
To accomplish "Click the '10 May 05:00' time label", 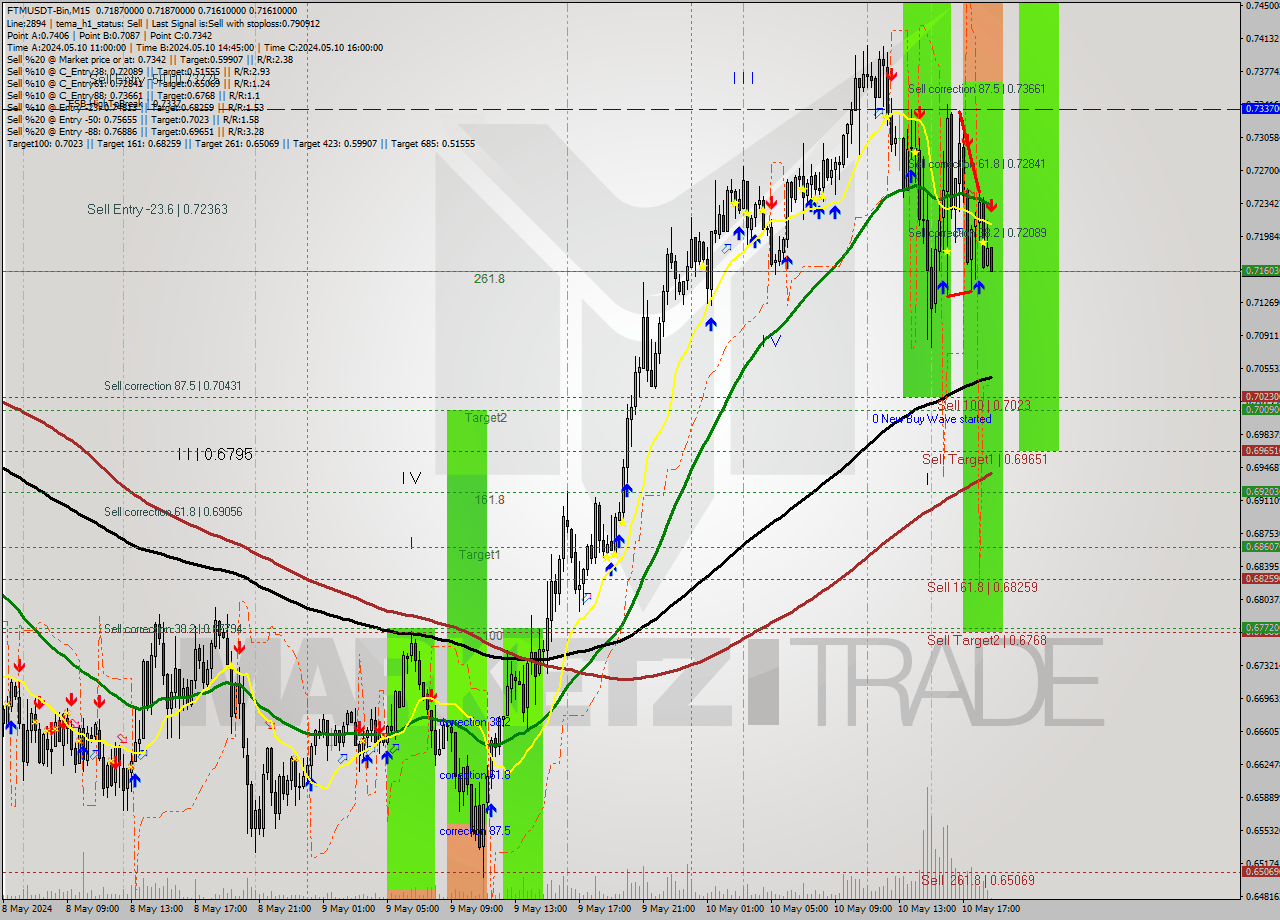I will pyautogui.click(x=798, y=910).
